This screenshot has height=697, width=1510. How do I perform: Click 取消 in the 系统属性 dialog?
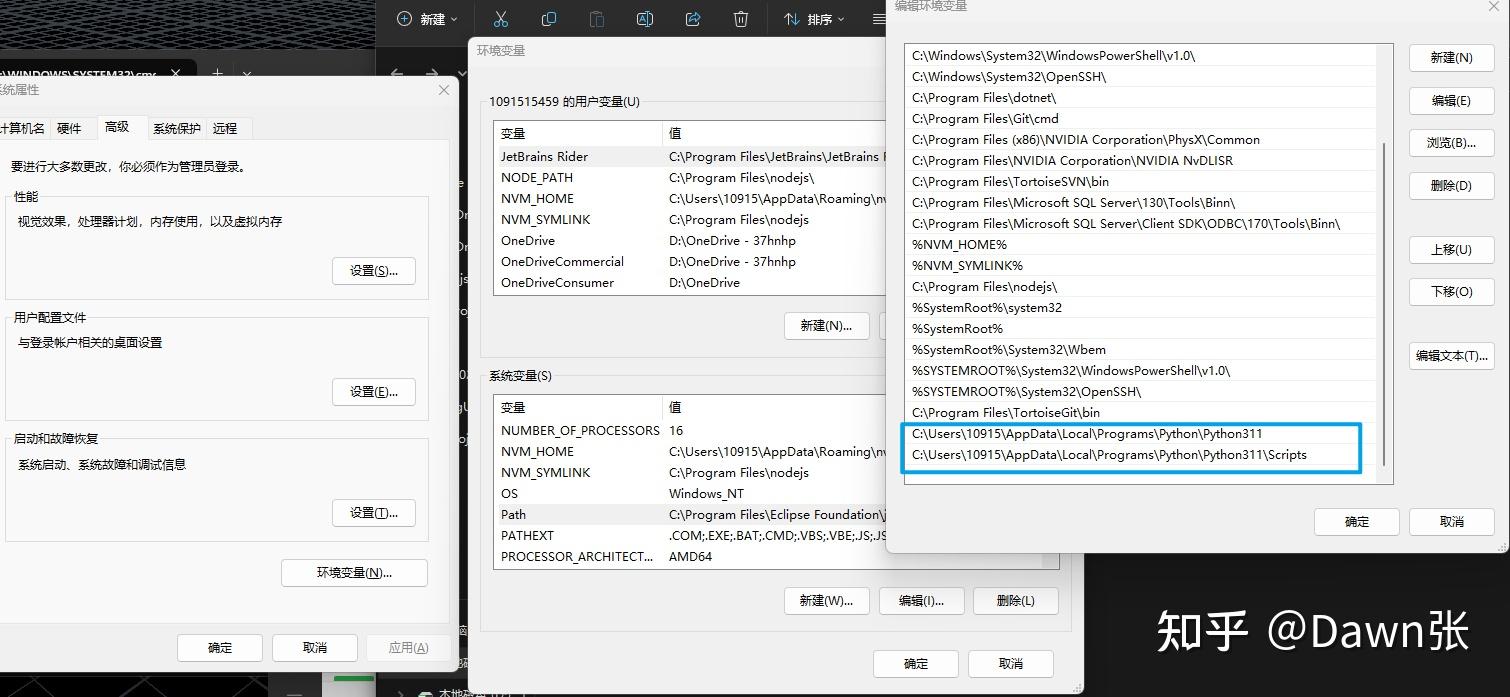pyautogui.click(x=315, y=648)
